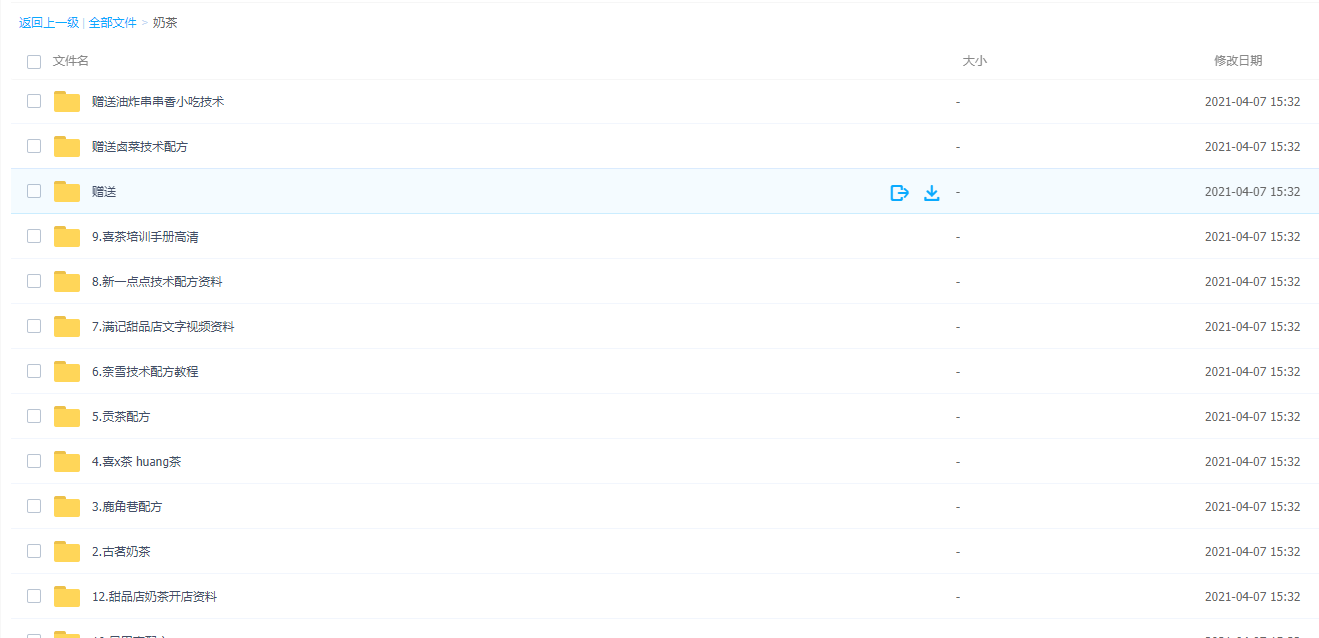
Task: Click the download icon on 赠送 row
Action: pos(932,193)
